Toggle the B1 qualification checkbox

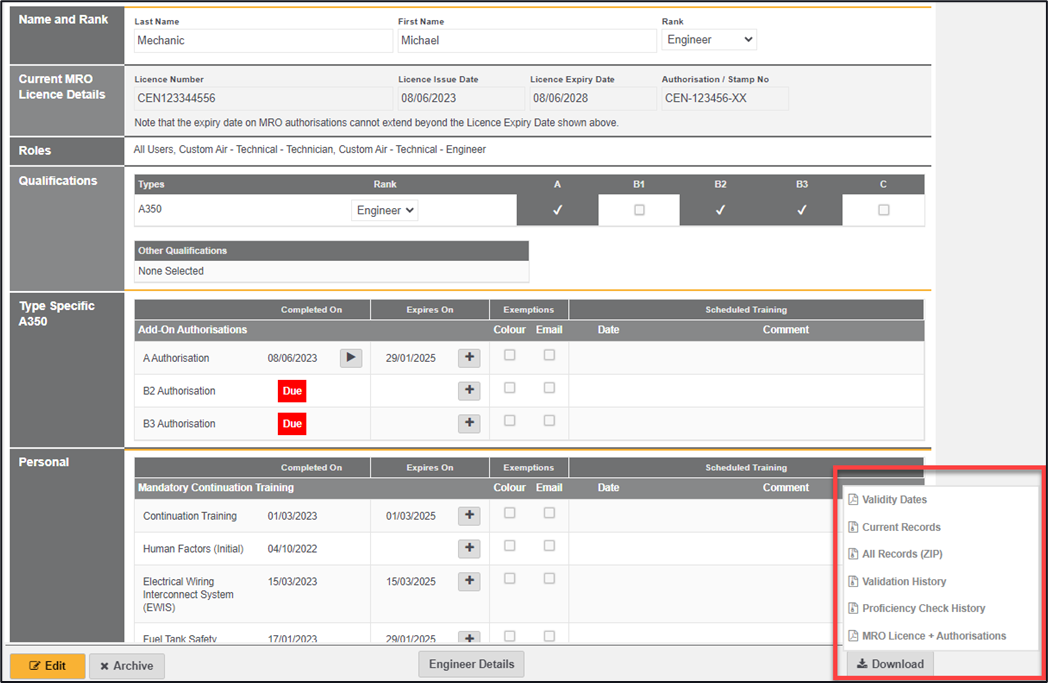639,210
